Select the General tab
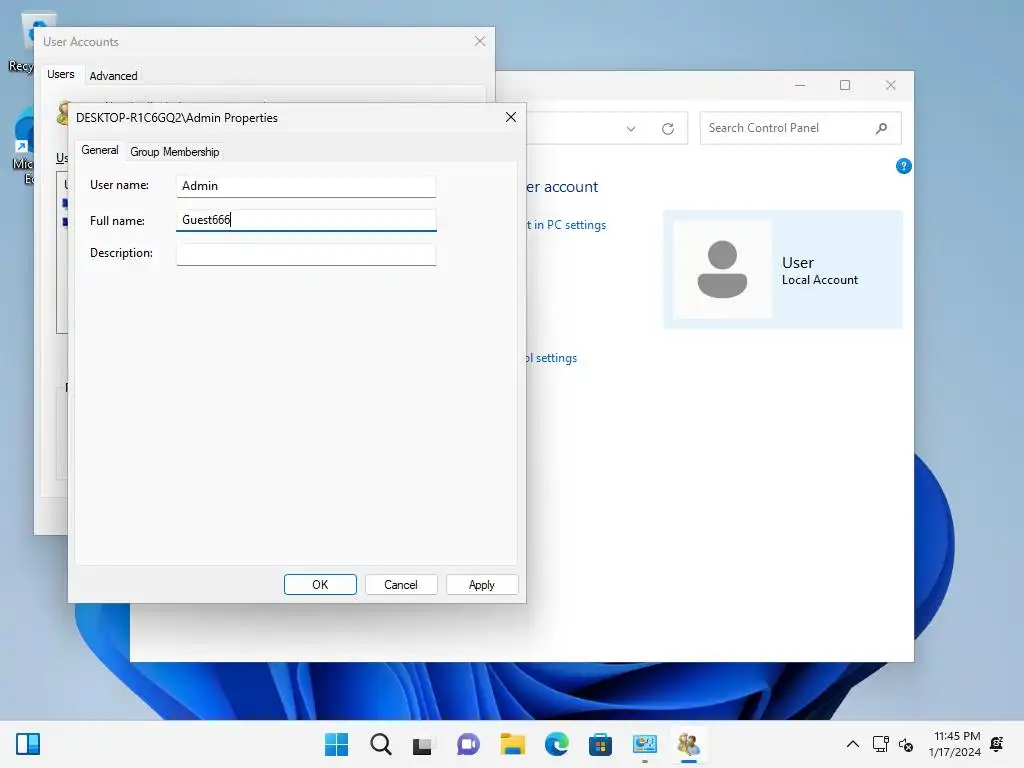The height and width of the screenshot is (768, 1024). click(x=99, y=150)
